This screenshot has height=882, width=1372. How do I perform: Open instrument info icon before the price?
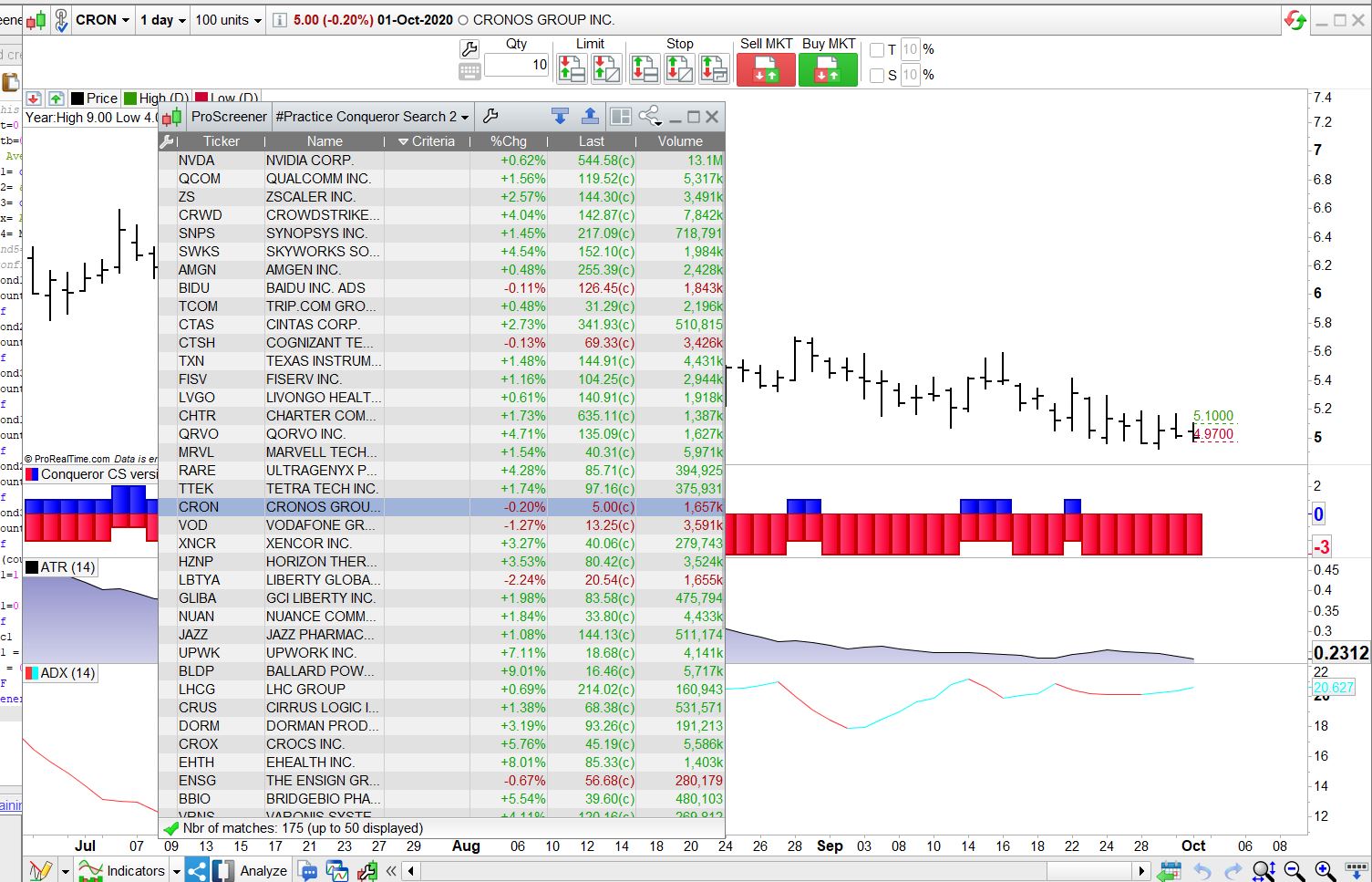click(x=280, y=20)
